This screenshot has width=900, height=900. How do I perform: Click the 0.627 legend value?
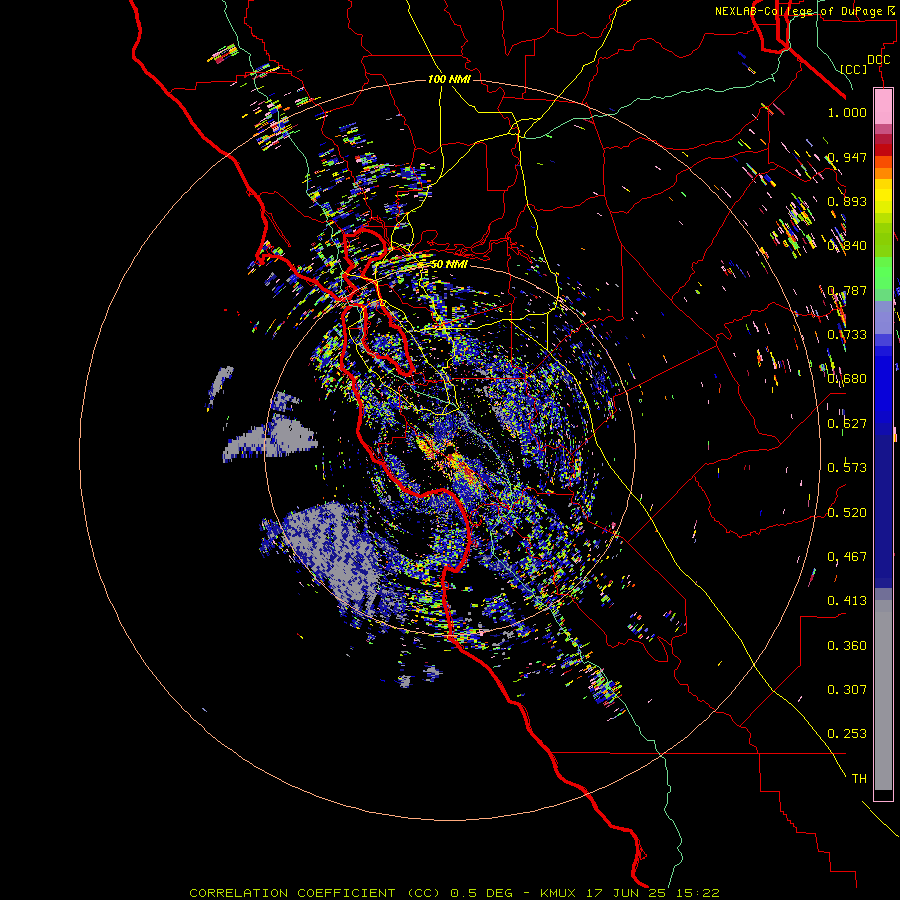tap(847, 424)
